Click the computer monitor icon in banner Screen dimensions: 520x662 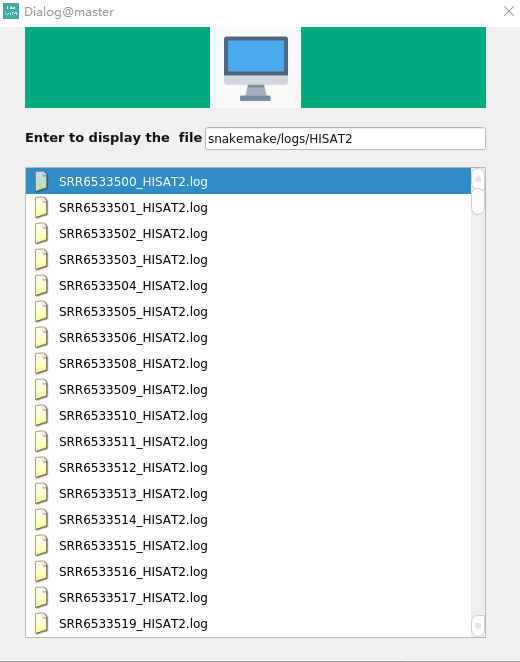coord(256,68)
